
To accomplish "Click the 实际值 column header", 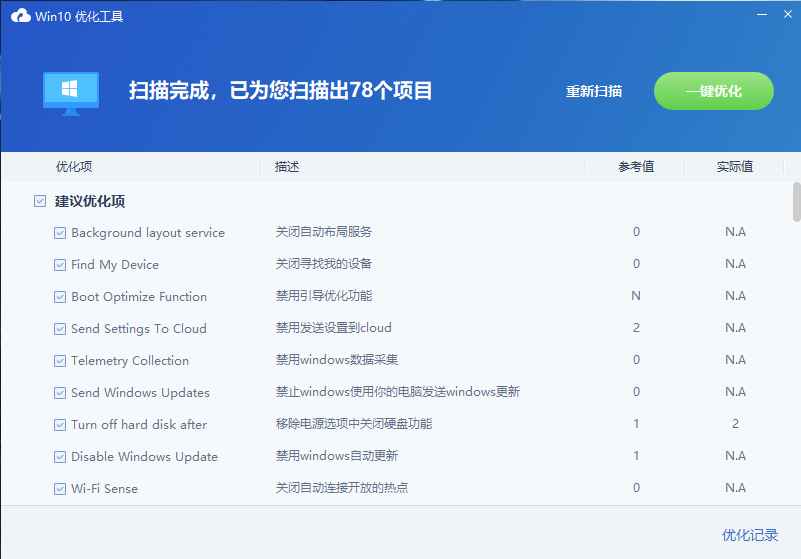I will point(735,167).
